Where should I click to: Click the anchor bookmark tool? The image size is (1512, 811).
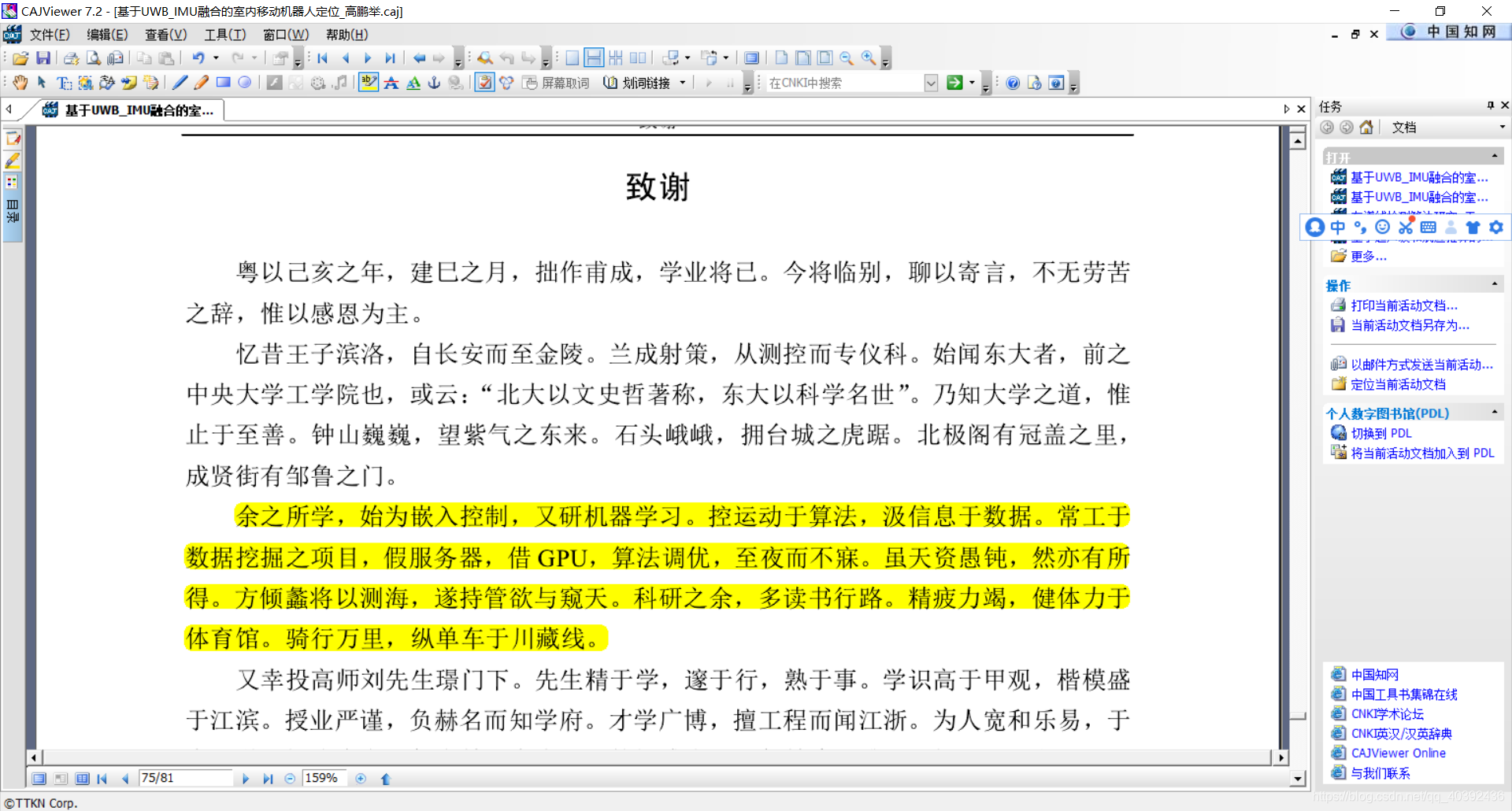pos(434,83)
